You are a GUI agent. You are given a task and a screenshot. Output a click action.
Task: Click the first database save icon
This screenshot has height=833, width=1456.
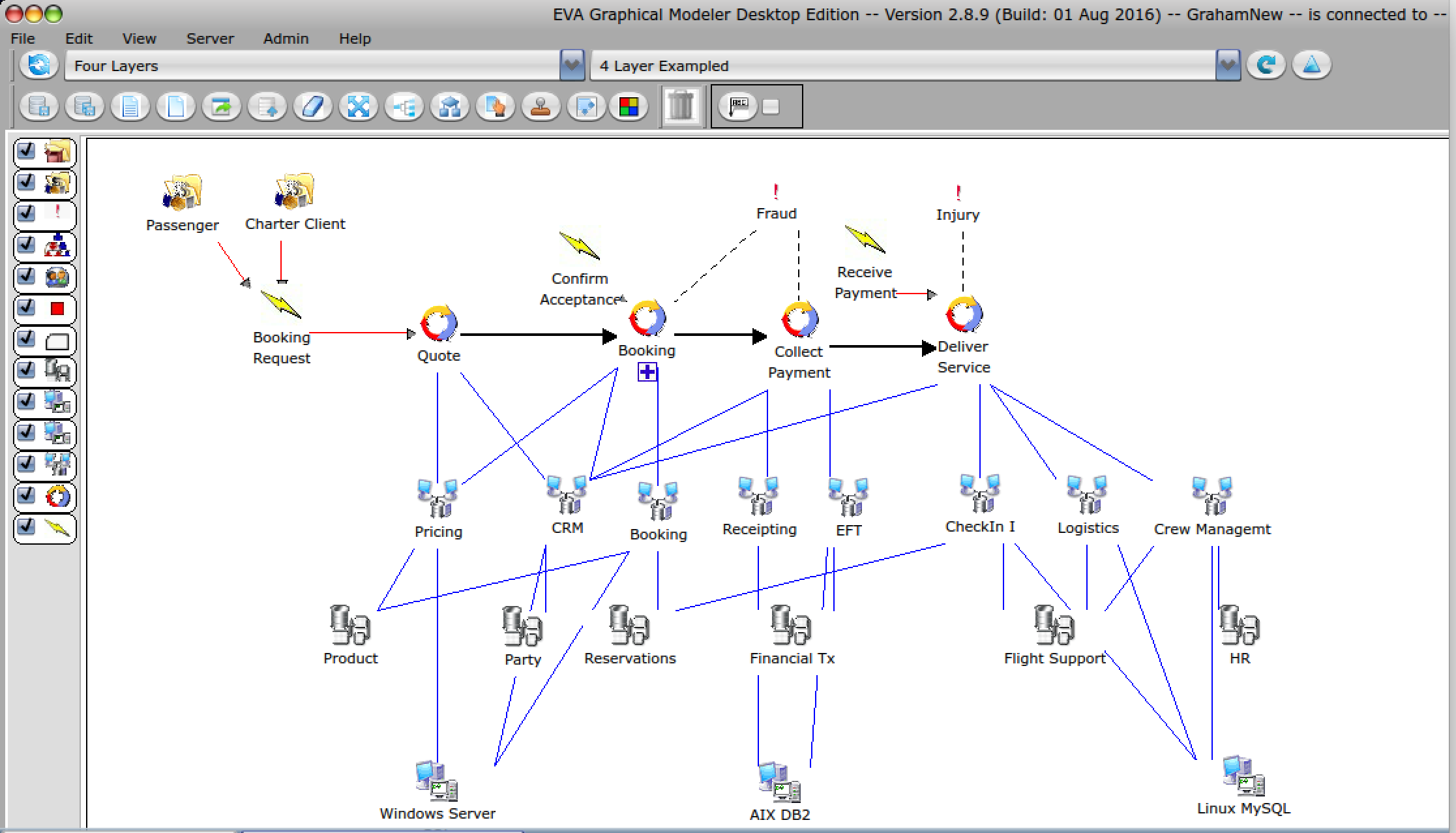39,106
